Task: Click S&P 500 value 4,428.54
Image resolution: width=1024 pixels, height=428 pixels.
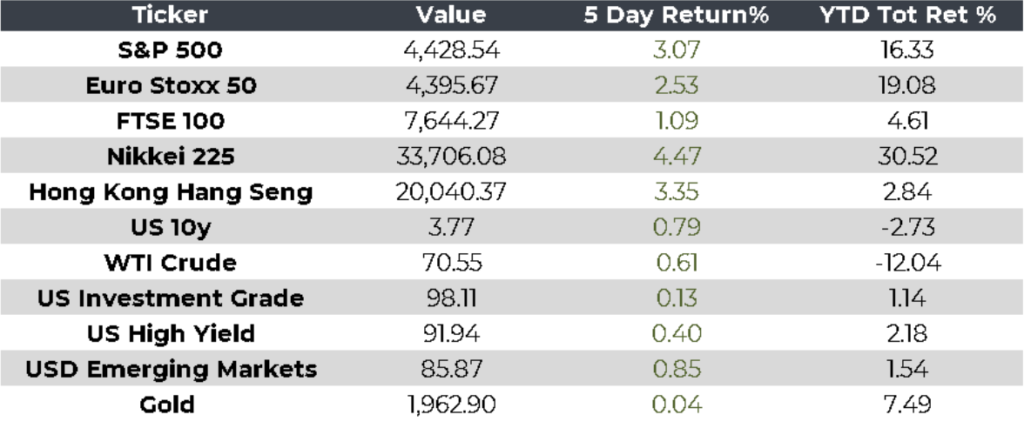Action: pos(450,48)
